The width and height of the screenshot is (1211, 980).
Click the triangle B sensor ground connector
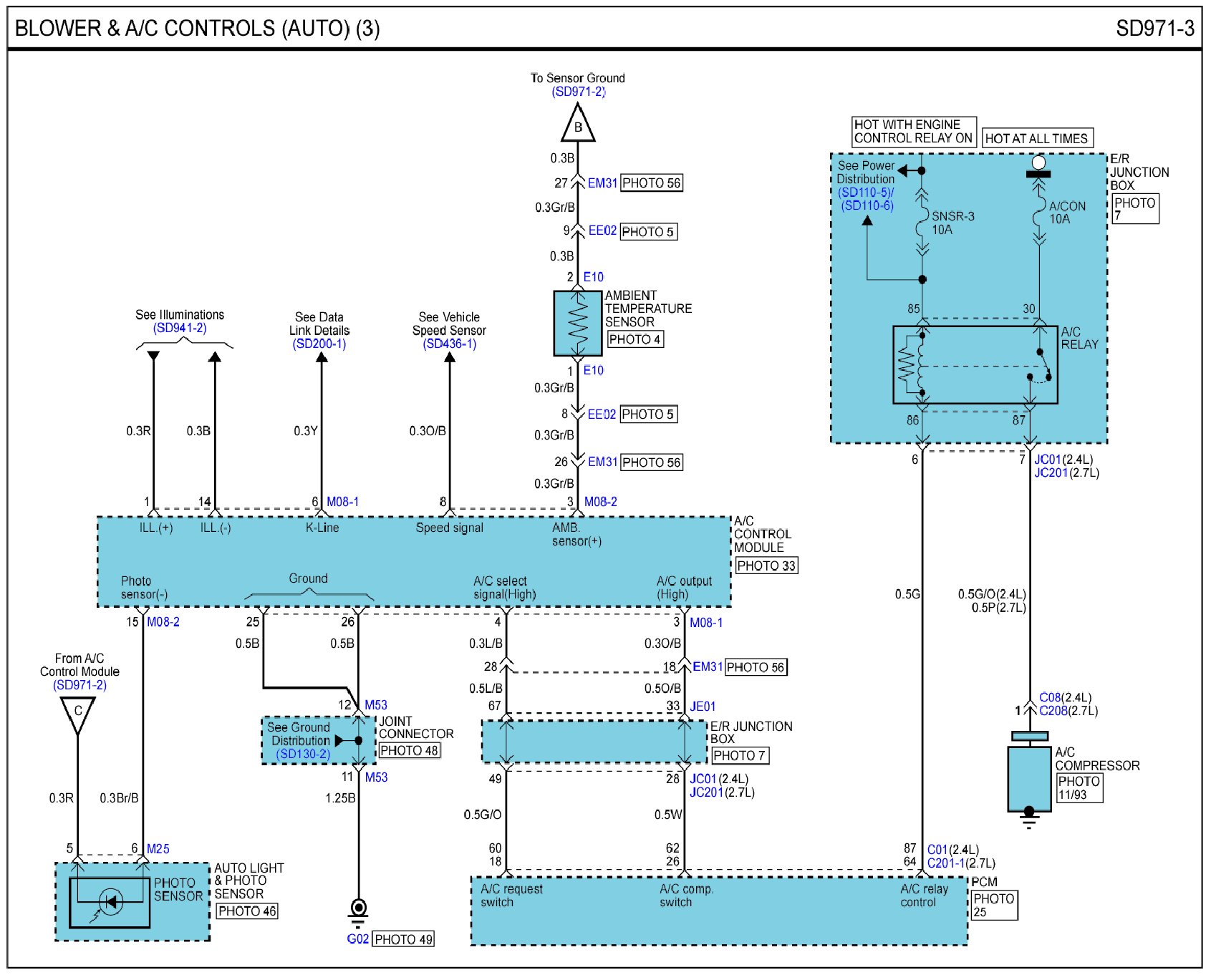tap(577, 125)
